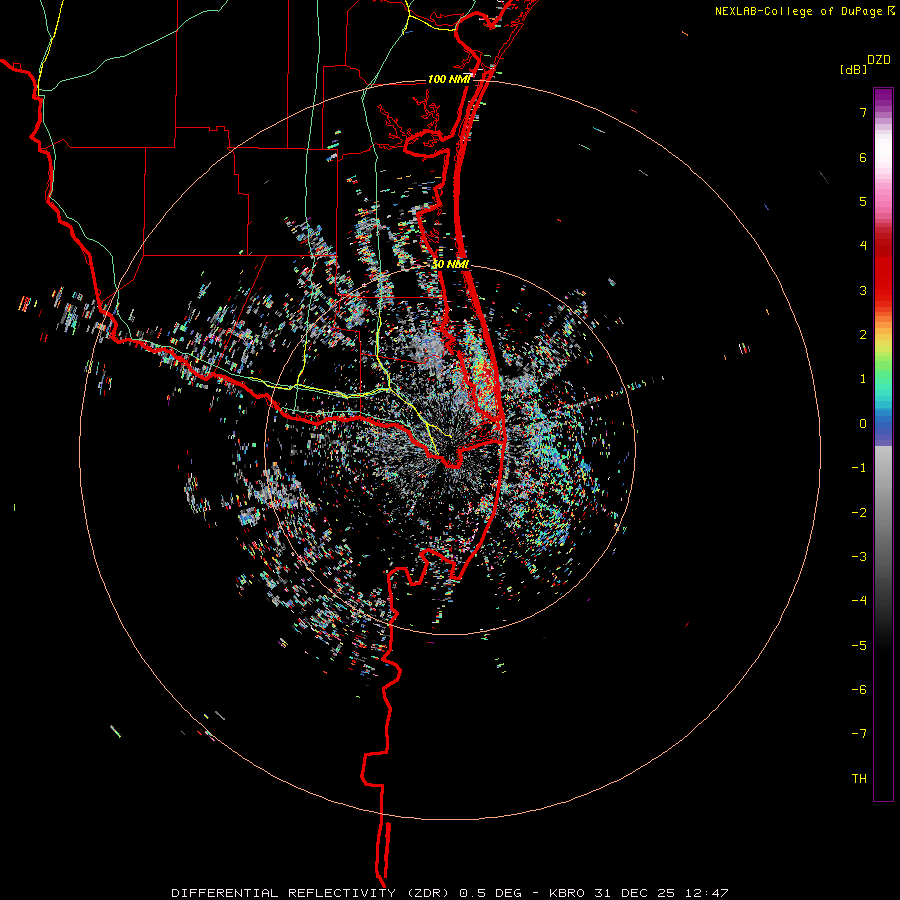Click the -7 value on color scale
Screen dimensions: 900x900
859,734
